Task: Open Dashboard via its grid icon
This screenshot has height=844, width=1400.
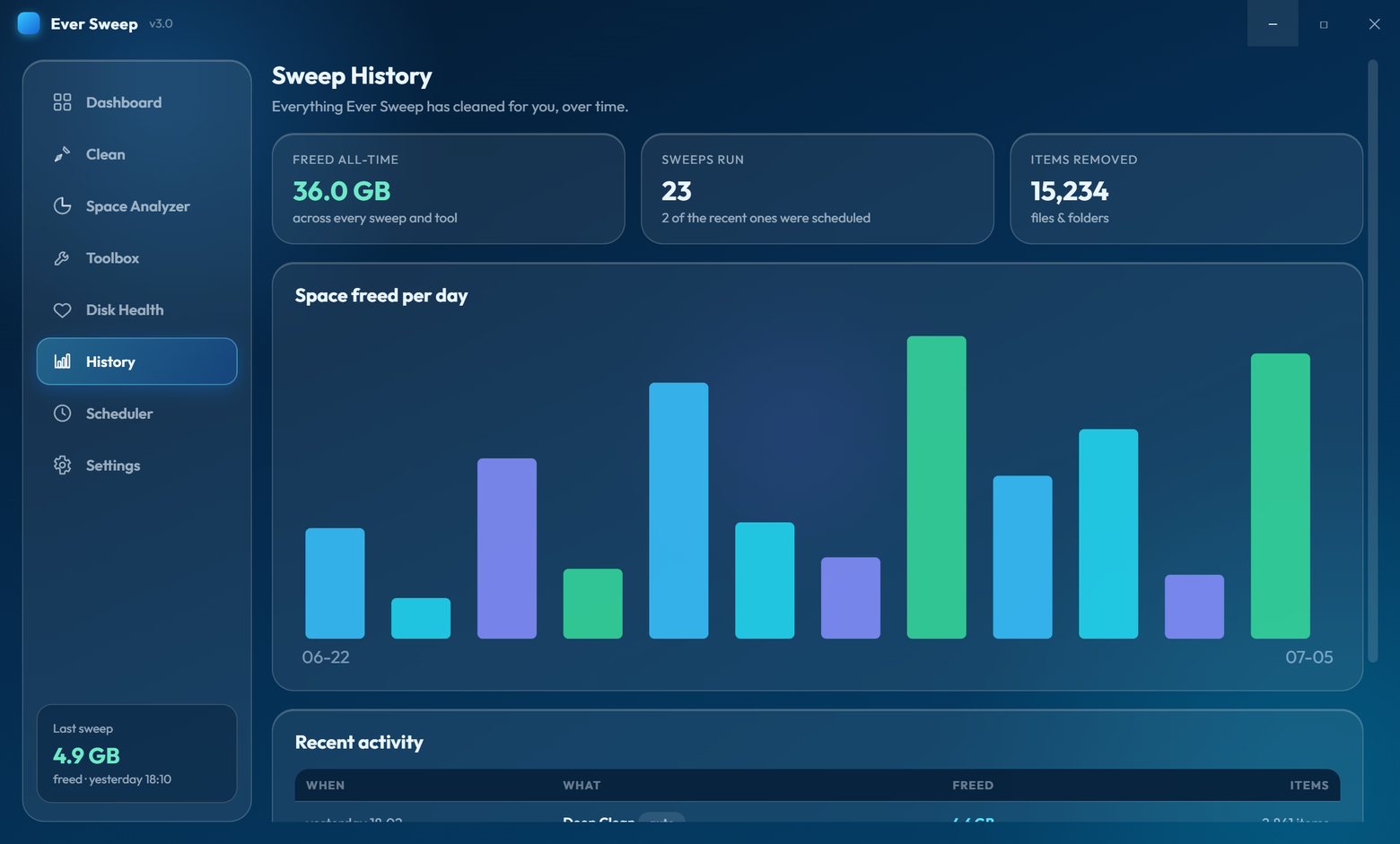Action: coord(62,102)
